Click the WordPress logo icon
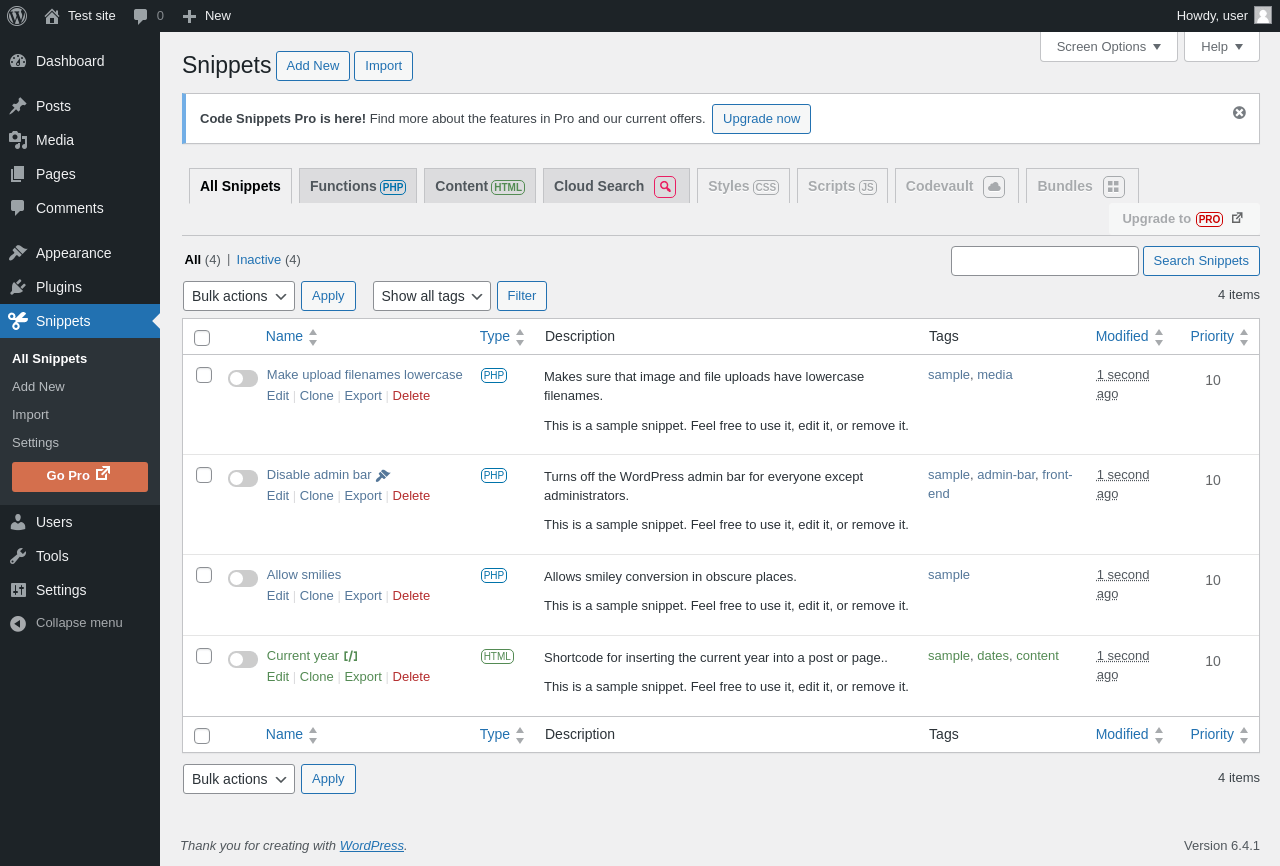 click(17, 16)
